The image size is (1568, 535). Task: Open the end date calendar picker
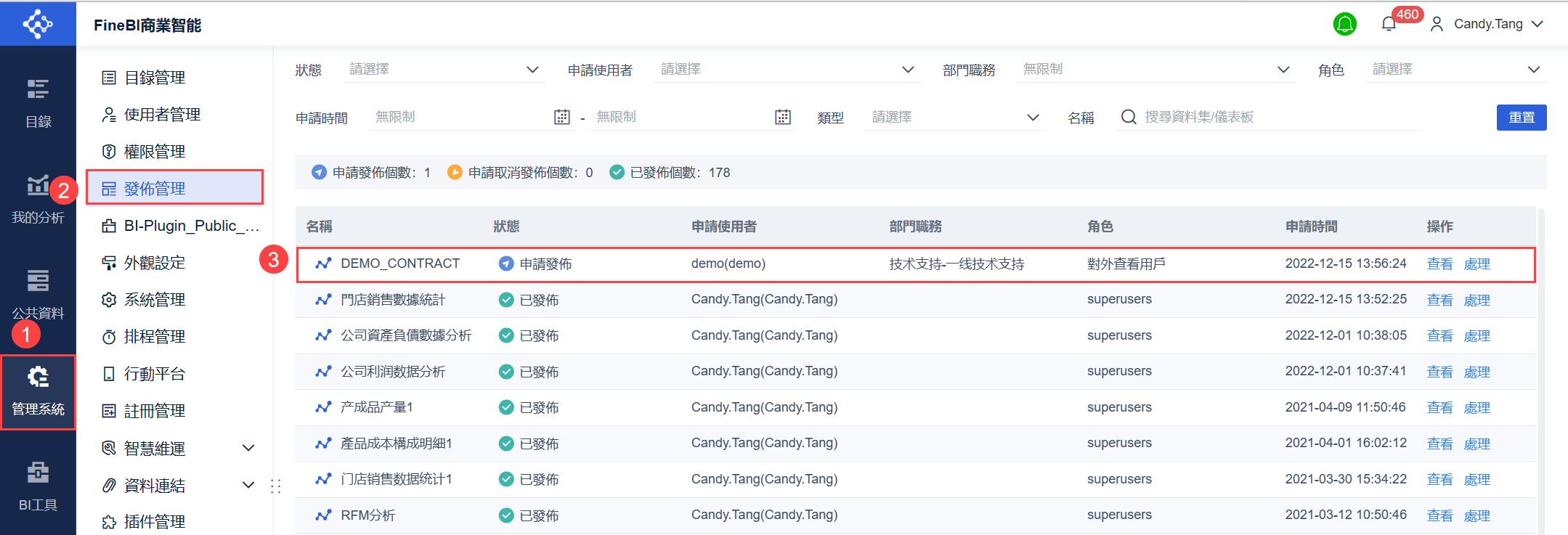coord(783,117)
